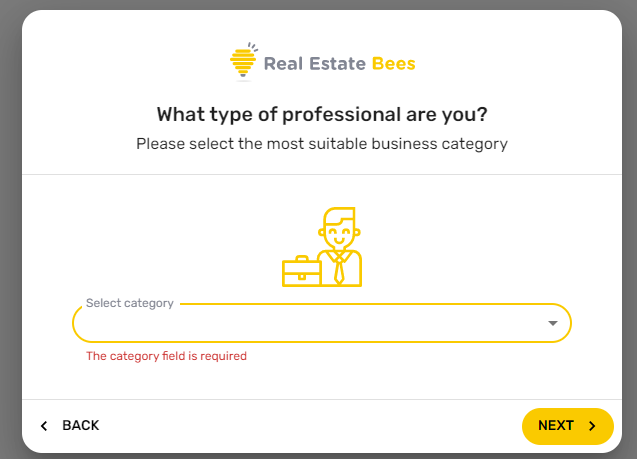Click 'The category field is required' error

pos(166,356)
